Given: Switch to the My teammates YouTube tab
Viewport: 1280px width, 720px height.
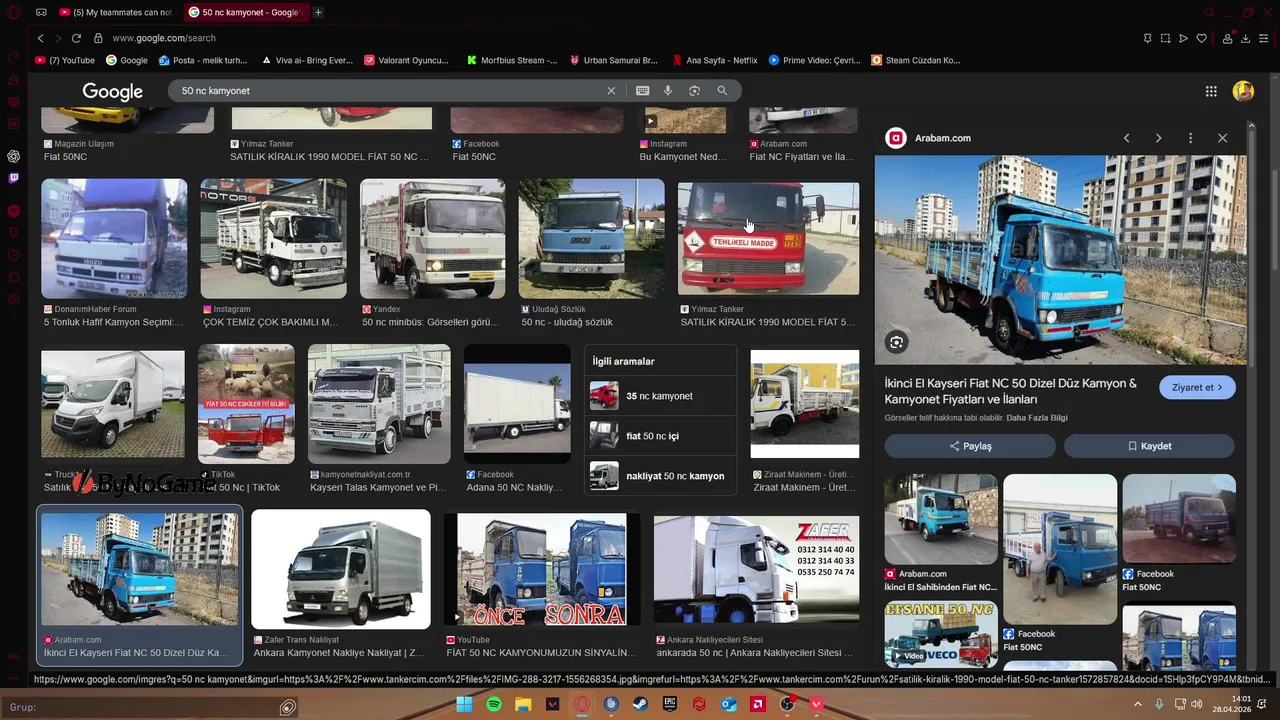Looking at the screenshot, I should 116,12.
